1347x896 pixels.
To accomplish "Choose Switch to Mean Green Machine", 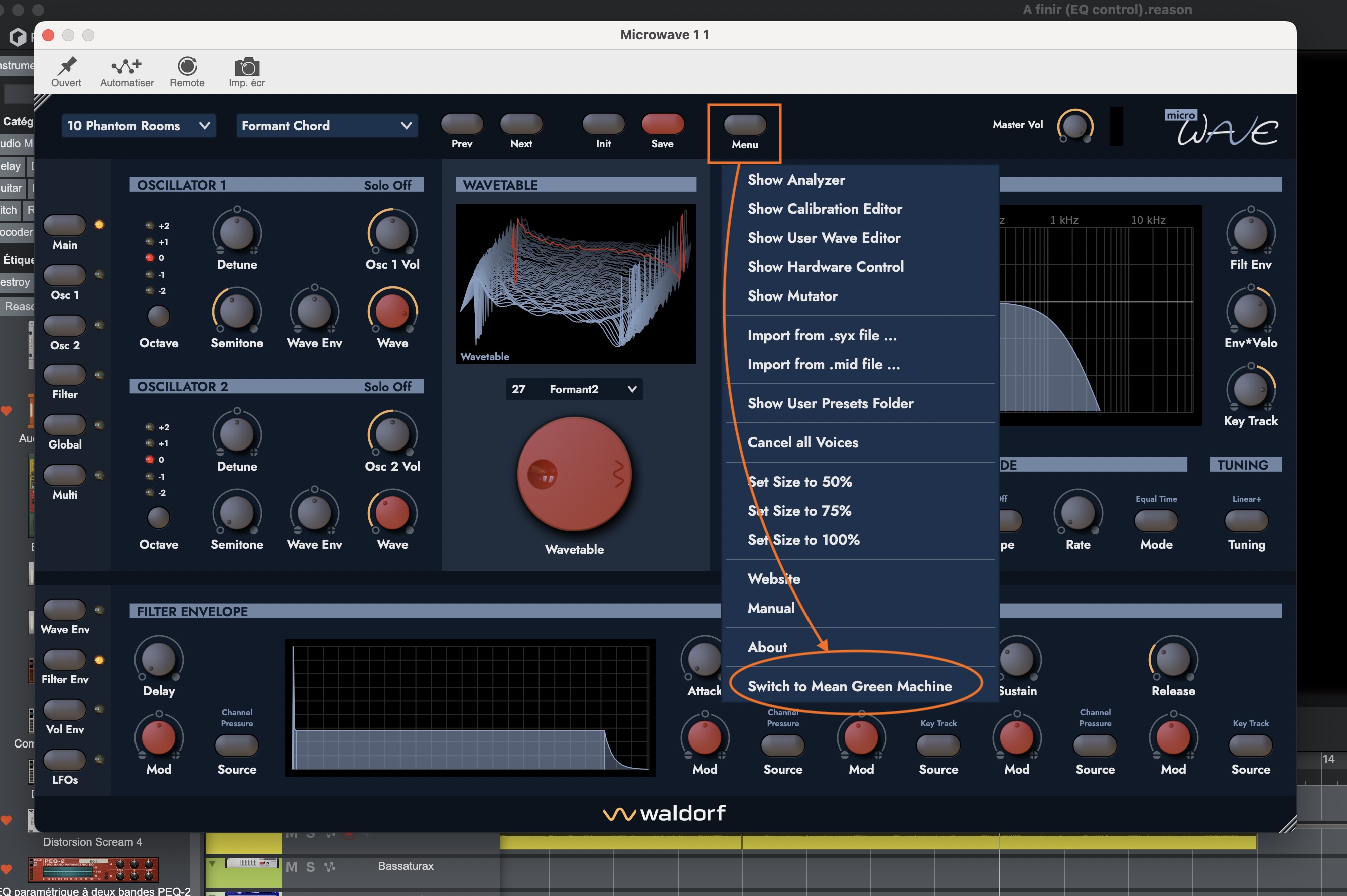I will click(860, 686).
